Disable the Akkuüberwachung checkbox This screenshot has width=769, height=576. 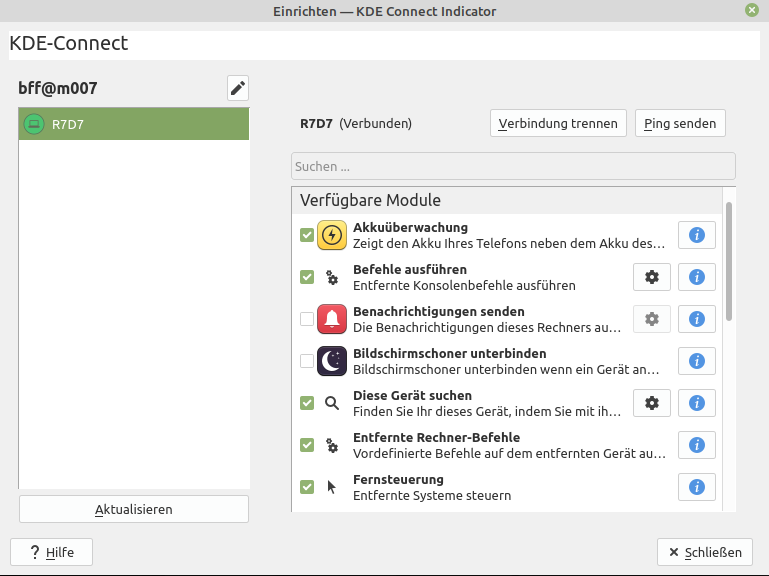tap(307, 235)
